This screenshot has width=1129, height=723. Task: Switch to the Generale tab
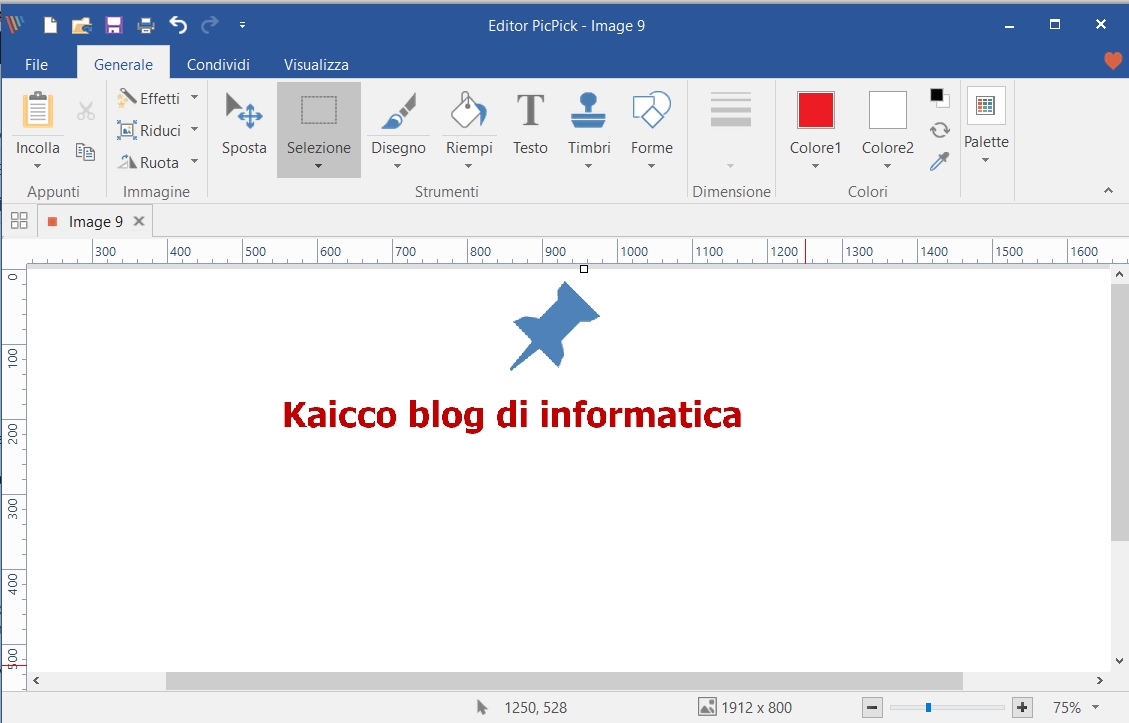click(x=123, y=65)
